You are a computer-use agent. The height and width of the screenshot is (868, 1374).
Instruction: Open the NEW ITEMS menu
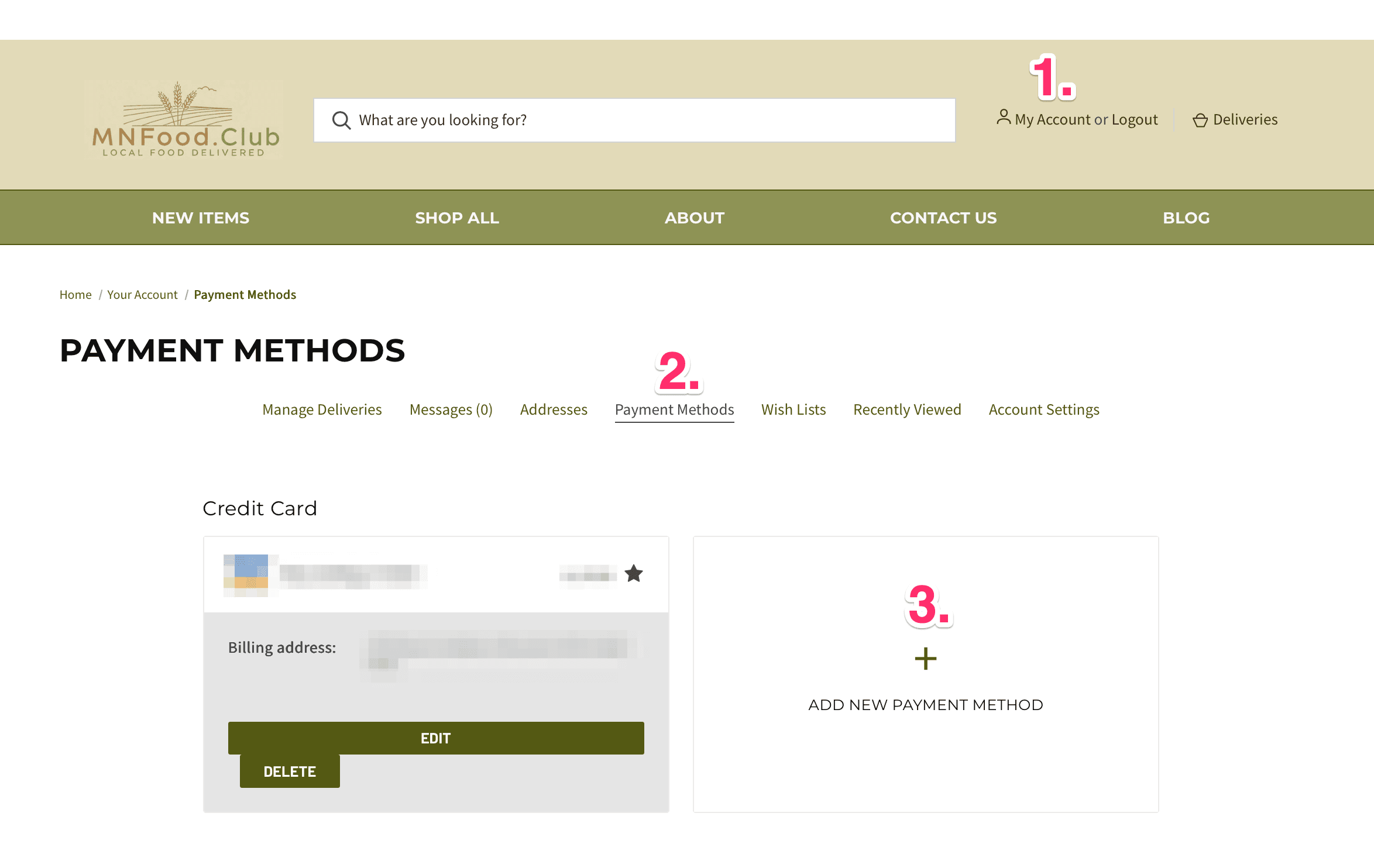201,218
